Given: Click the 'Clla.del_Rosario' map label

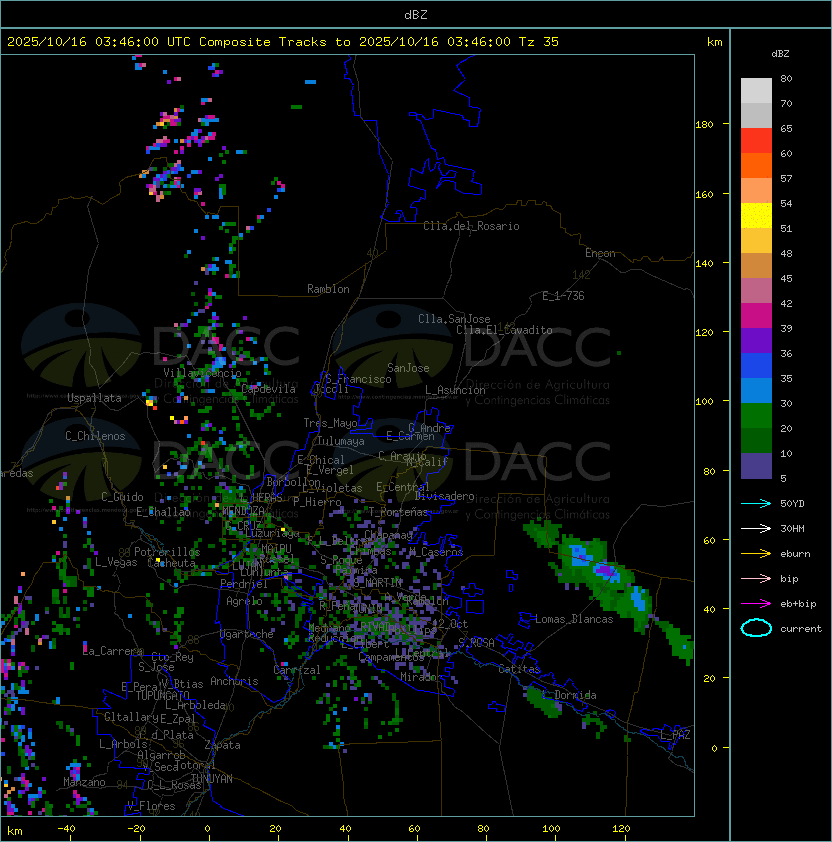Looking at the screenshot, I should coord(471,226).
